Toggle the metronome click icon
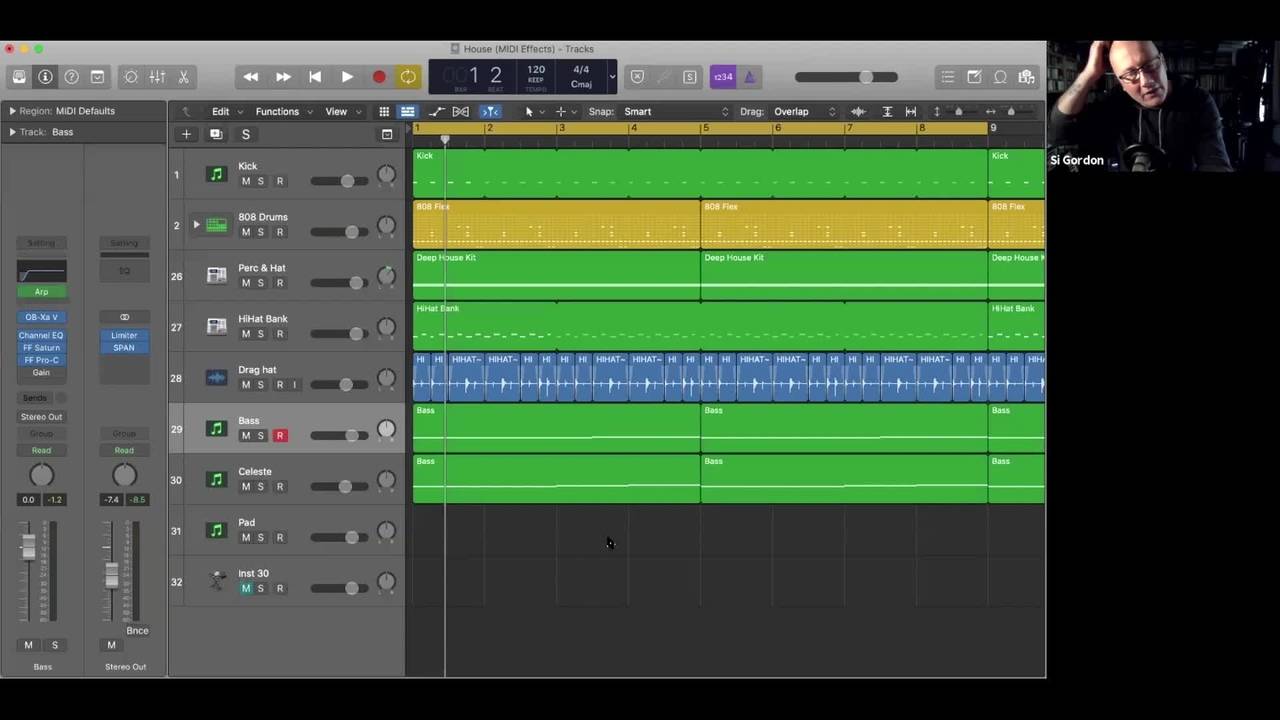1280x720 pixels. 750,77
